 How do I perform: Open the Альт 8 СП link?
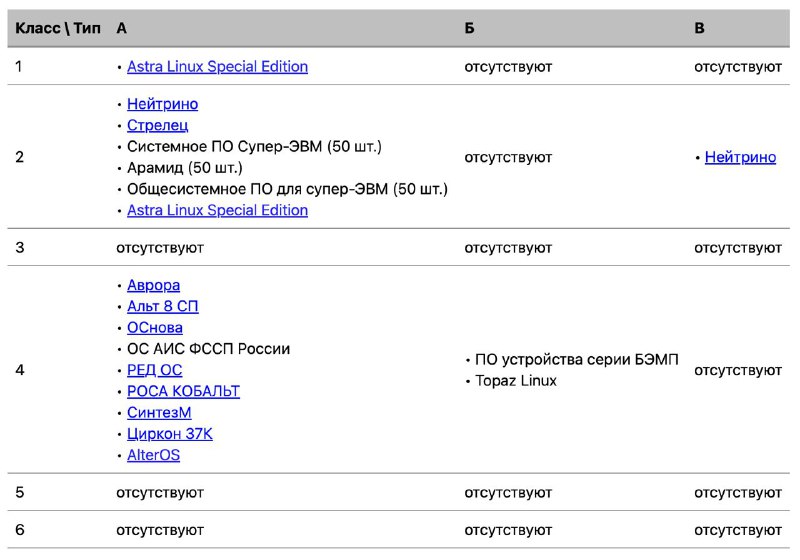pos(163,307)
